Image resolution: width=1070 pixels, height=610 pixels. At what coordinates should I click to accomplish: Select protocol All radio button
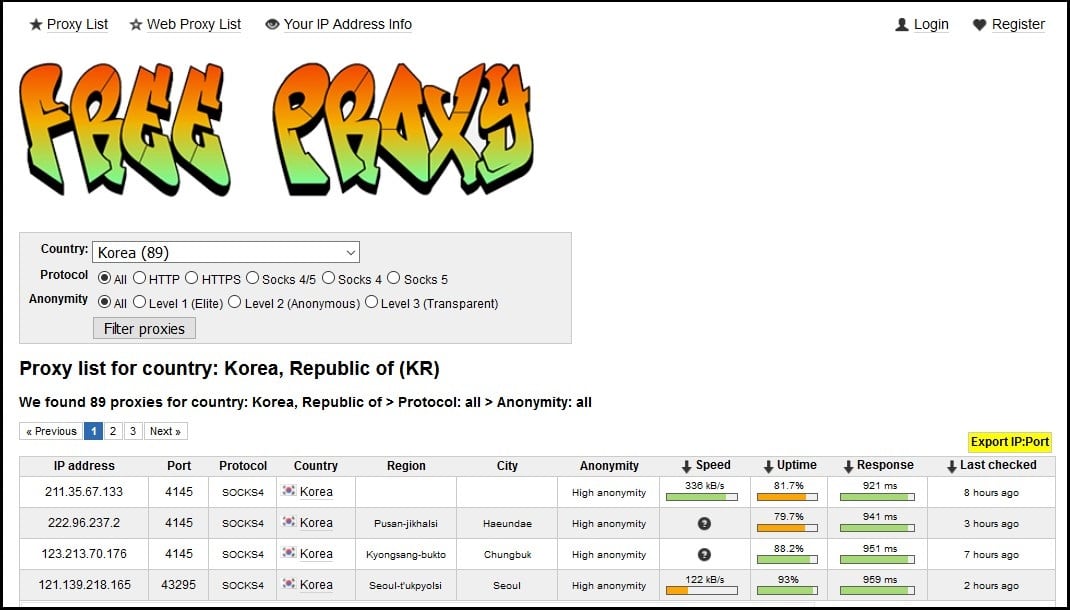104,278
